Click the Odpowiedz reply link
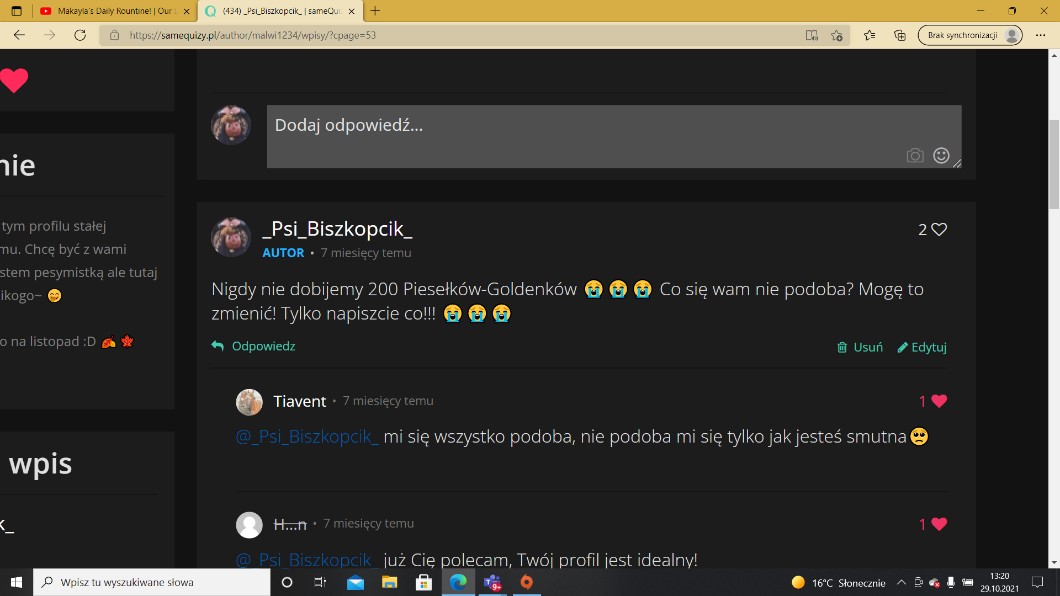1060x596 pixels. tap(254, 346)
